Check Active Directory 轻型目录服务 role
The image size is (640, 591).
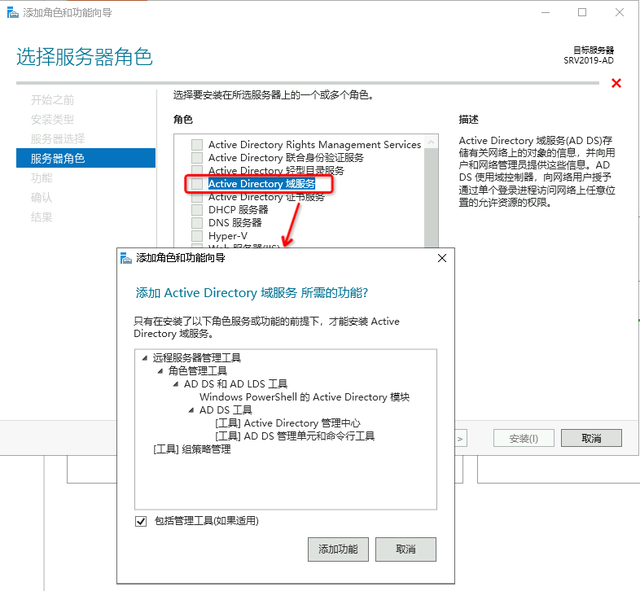point(197,170)
